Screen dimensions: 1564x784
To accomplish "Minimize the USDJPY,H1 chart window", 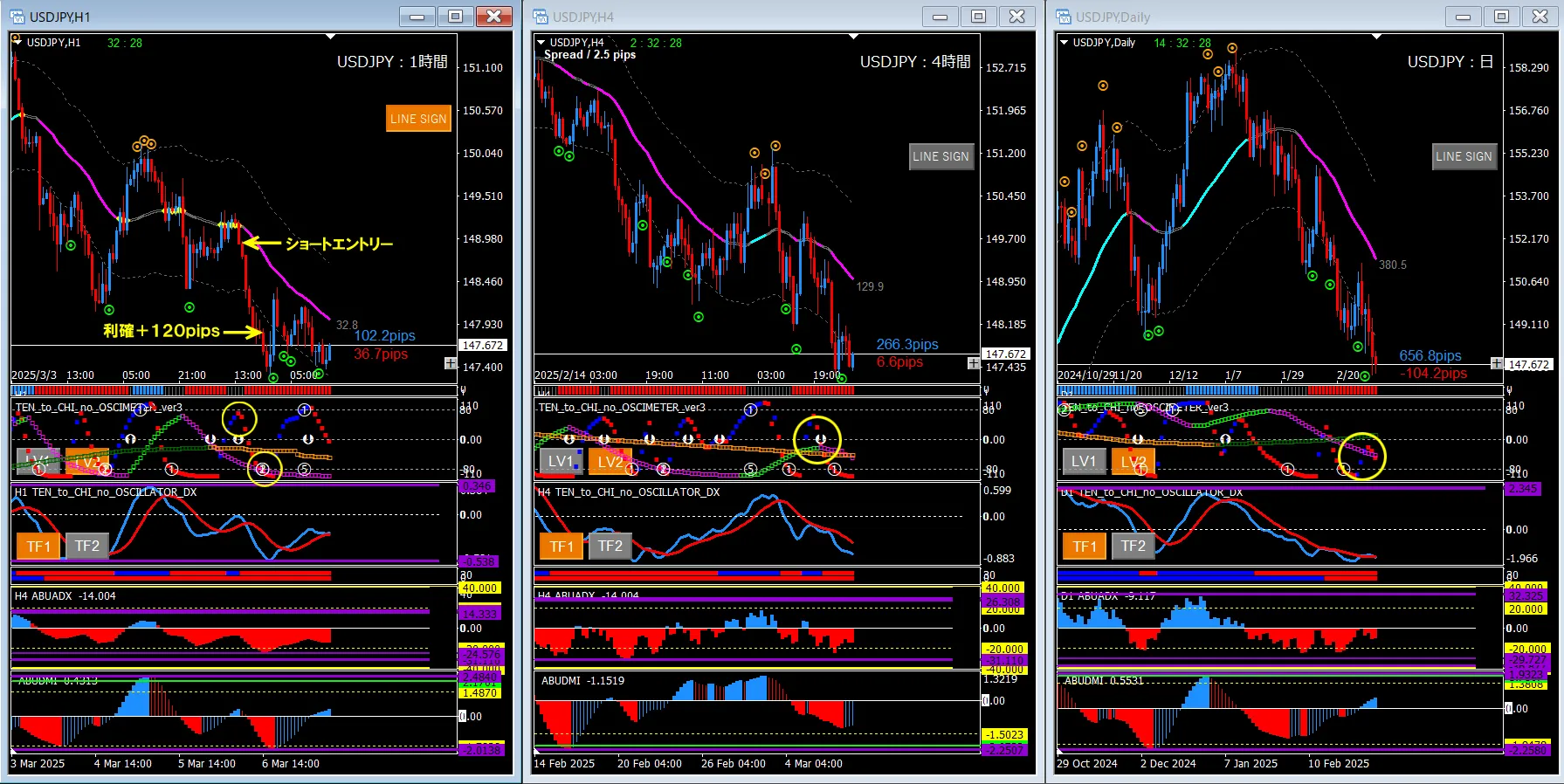I will pos(417,17).
